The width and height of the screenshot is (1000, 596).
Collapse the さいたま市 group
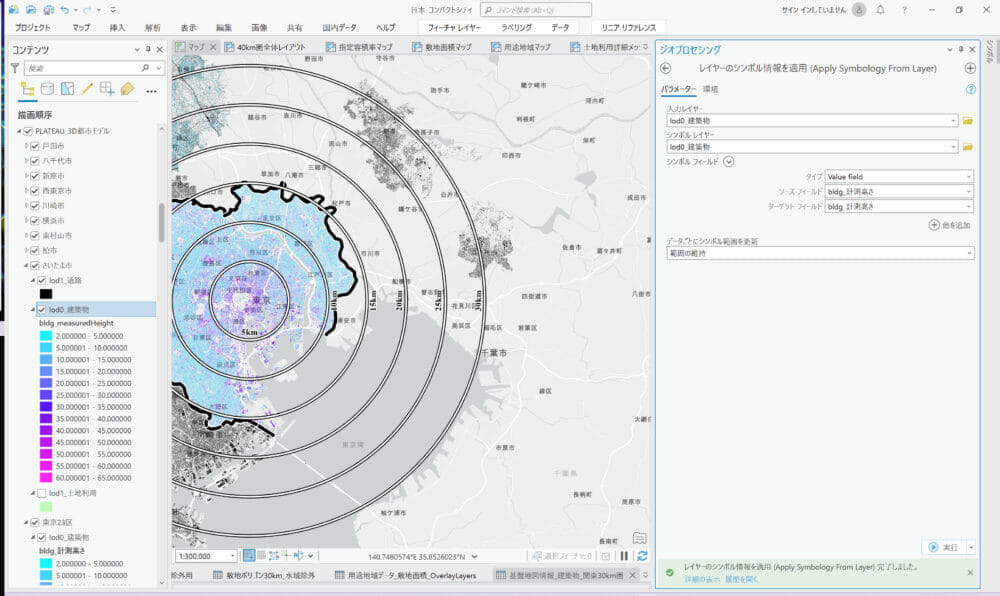click(x=26, y=265)
